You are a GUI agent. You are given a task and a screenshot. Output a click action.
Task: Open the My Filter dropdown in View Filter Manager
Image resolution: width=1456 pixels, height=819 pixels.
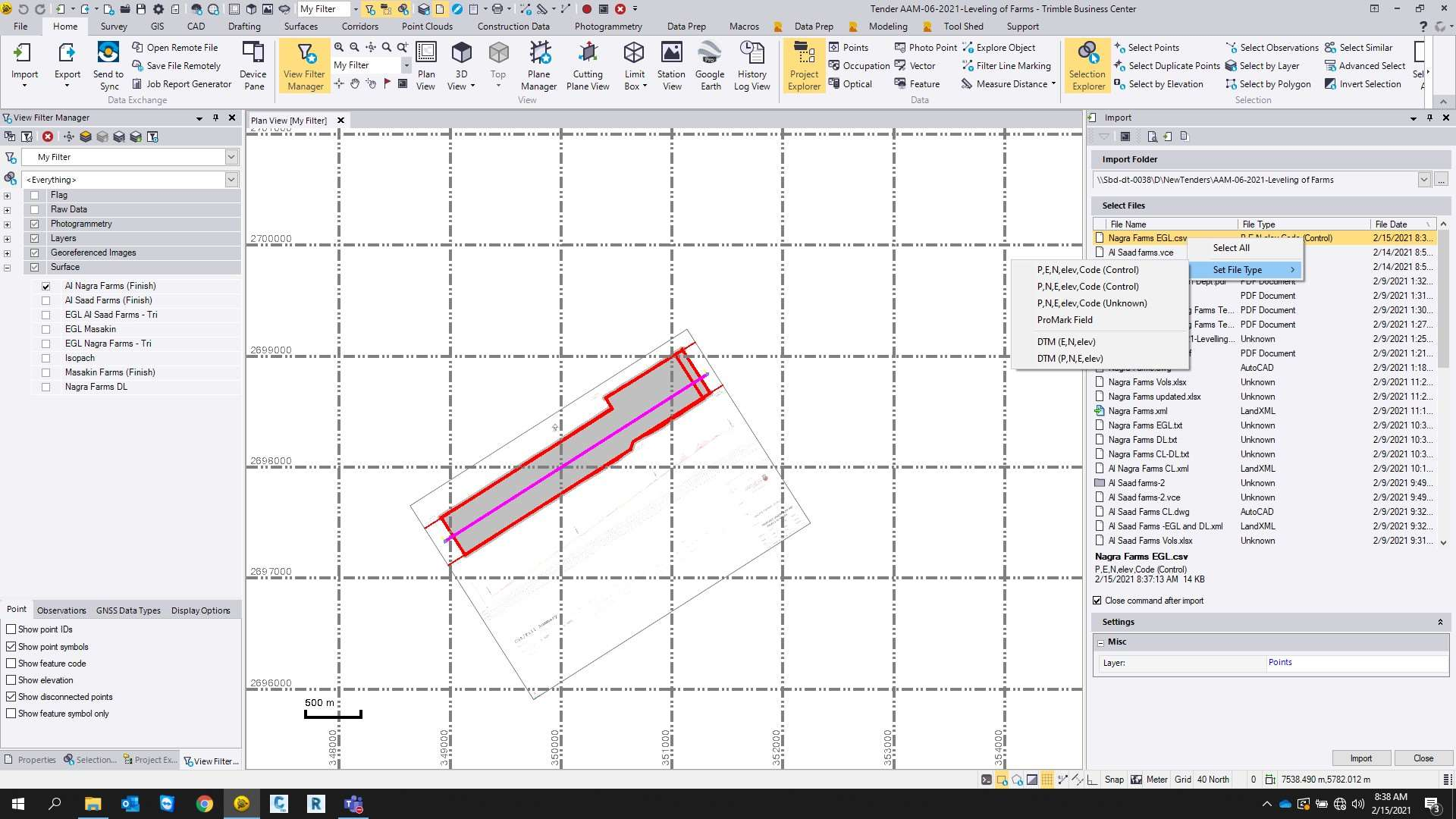tap(231, 157)
